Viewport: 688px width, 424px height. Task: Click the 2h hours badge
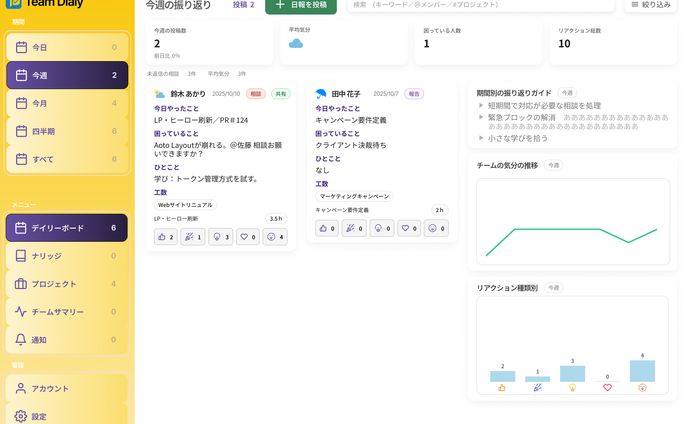point(439,210)
